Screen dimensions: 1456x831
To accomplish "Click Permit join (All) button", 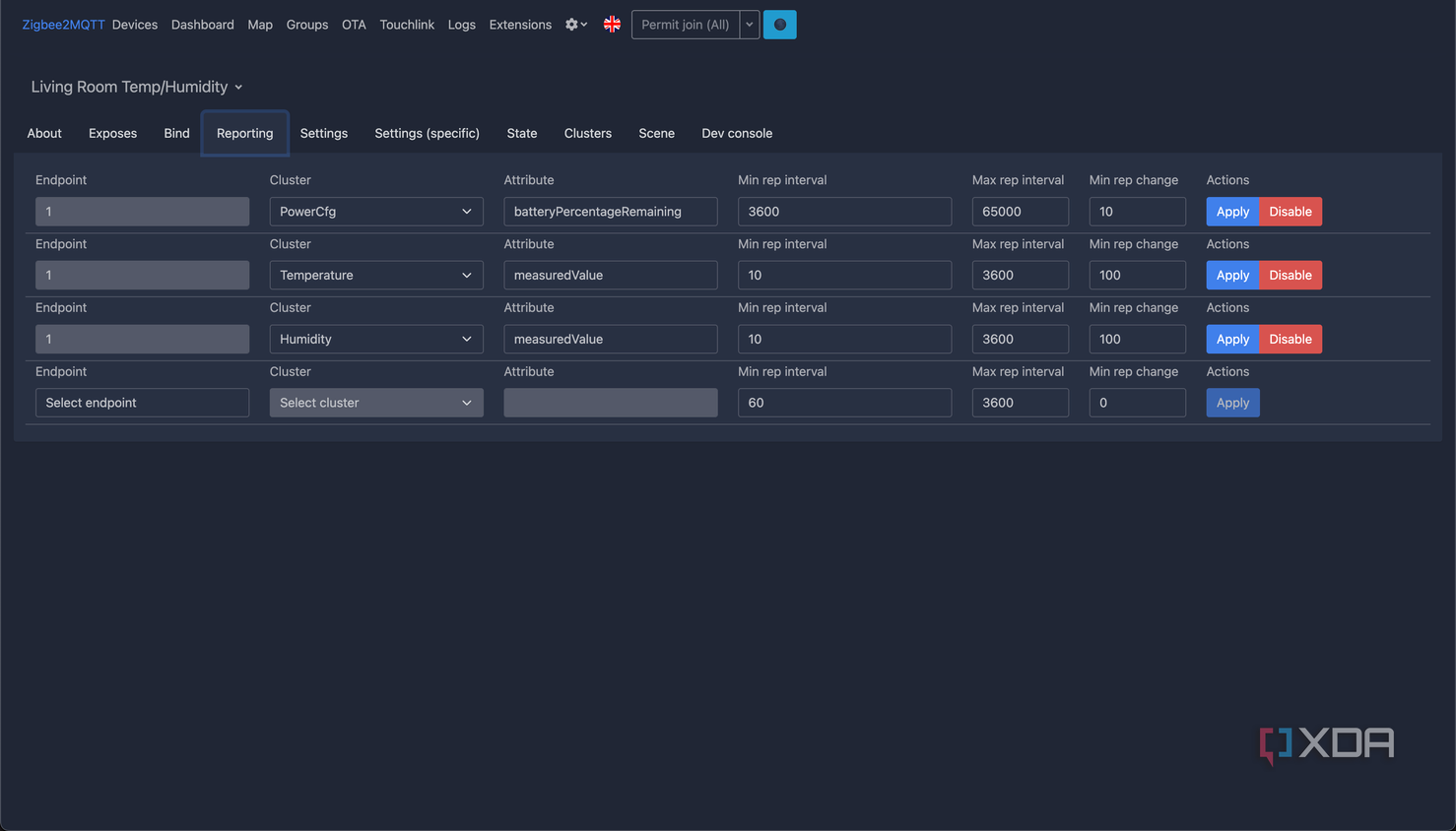I will point(686,25).
